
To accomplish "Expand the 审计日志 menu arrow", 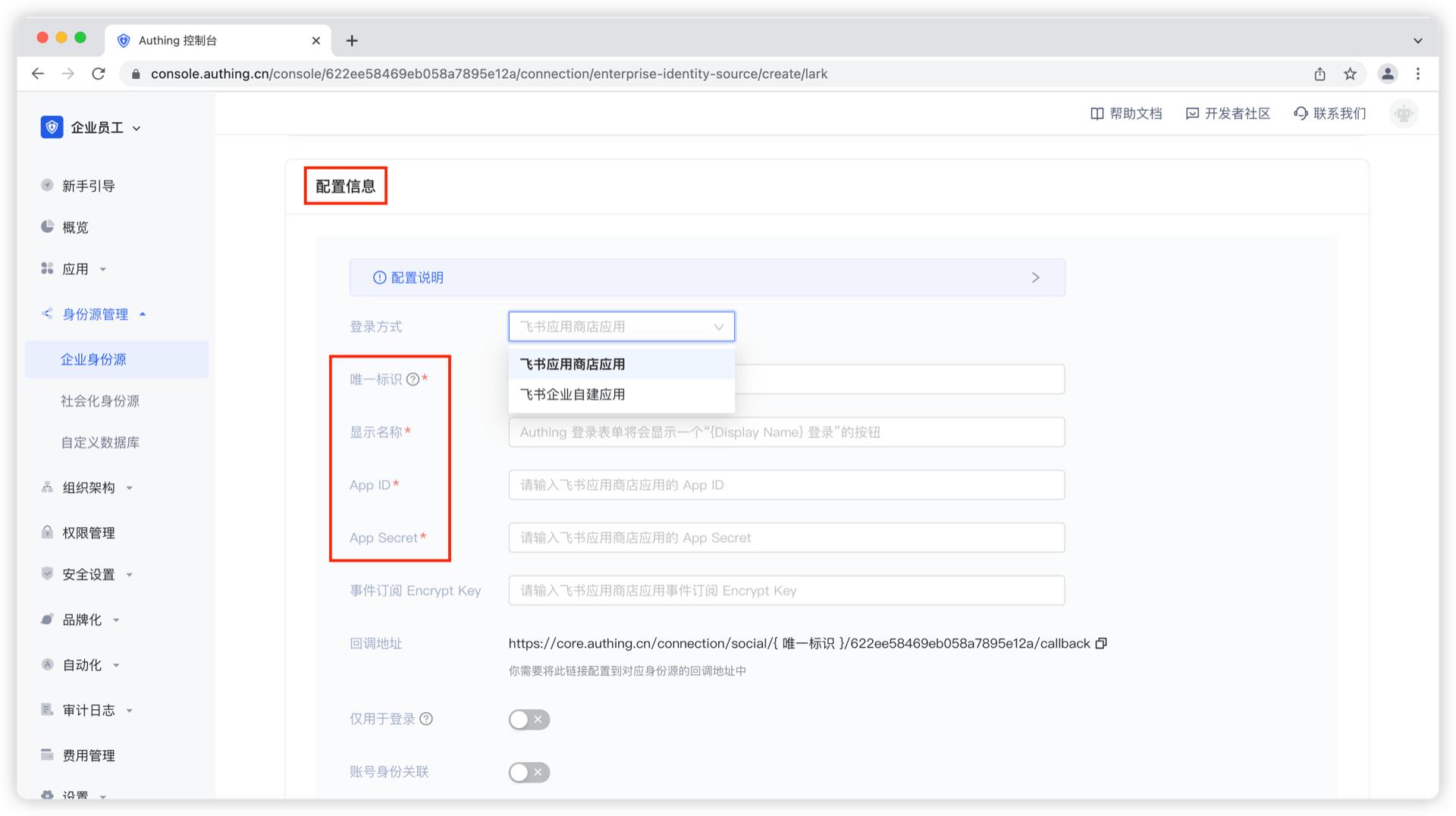I will pos(129,711).
